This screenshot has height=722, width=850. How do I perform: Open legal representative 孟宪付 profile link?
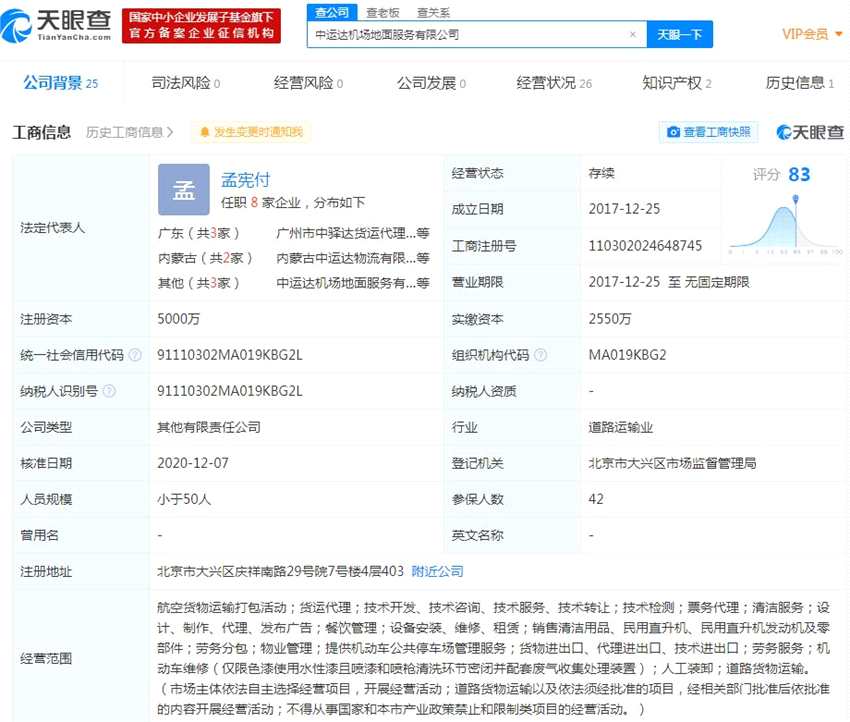pyautogui.click(x=246, y=179)
